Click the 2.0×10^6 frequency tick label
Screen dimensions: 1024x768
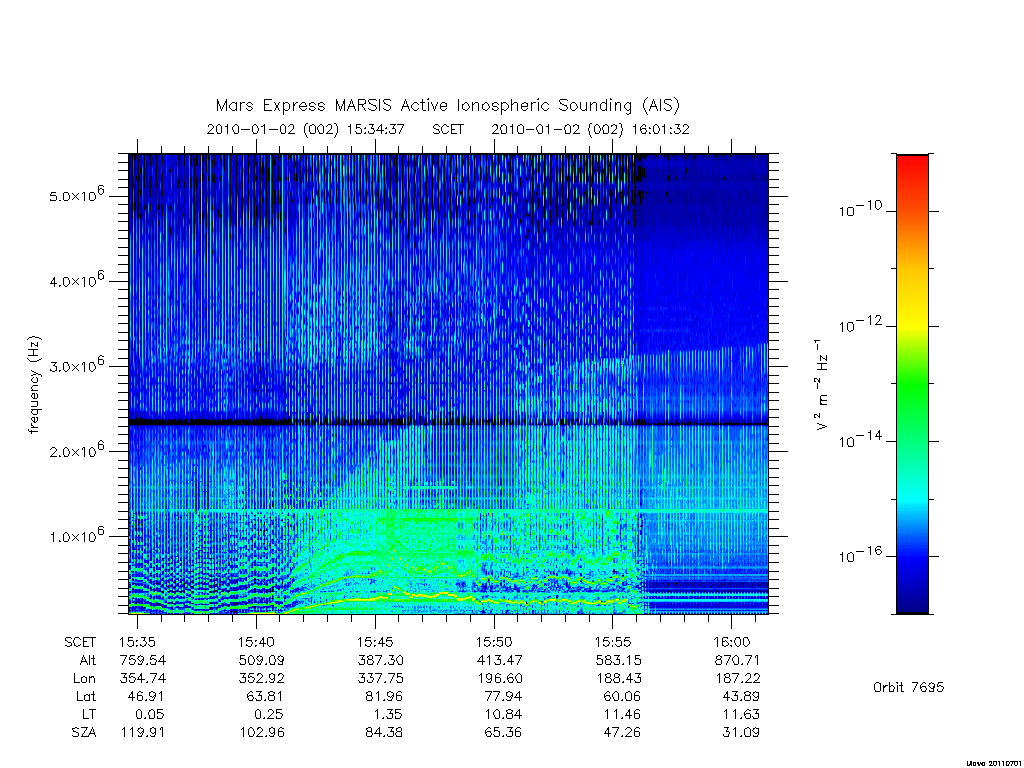pyautogui.click(x=76, y=449)
